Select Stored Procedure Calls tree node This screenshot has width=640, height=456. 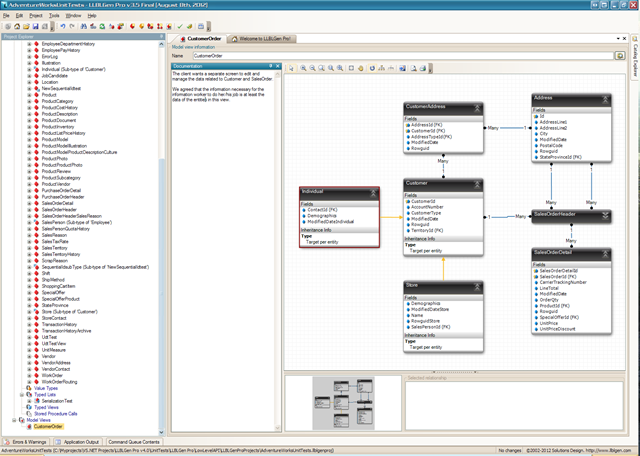click(56, 414)
